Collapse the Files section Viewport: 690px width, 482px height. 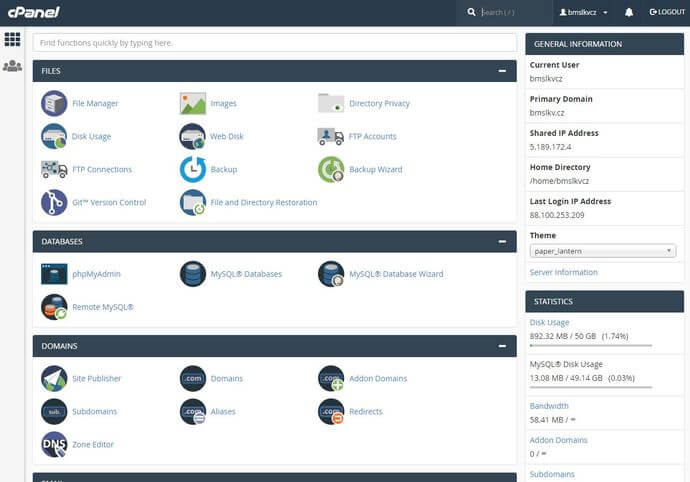[x=502, y=71]
